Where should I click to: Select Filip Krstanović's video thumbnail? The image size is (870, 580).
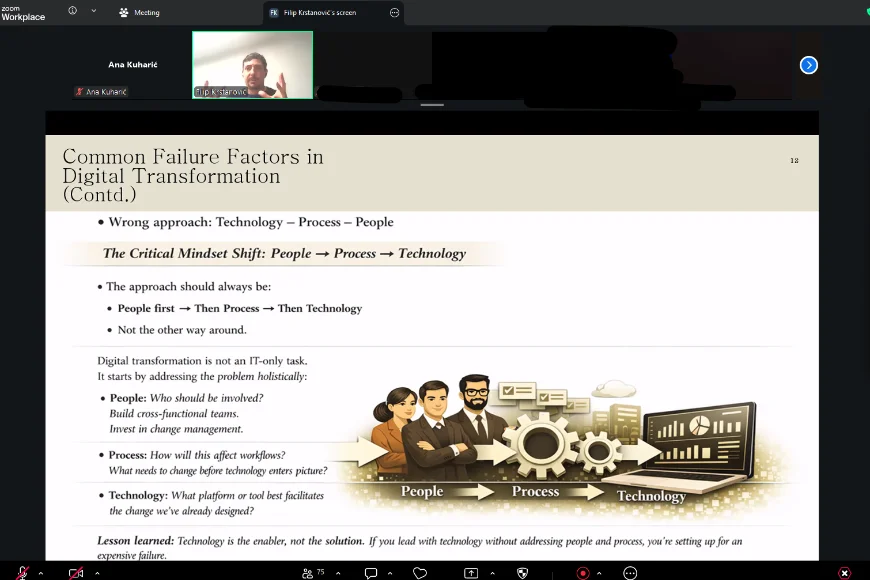pos(252,65)
